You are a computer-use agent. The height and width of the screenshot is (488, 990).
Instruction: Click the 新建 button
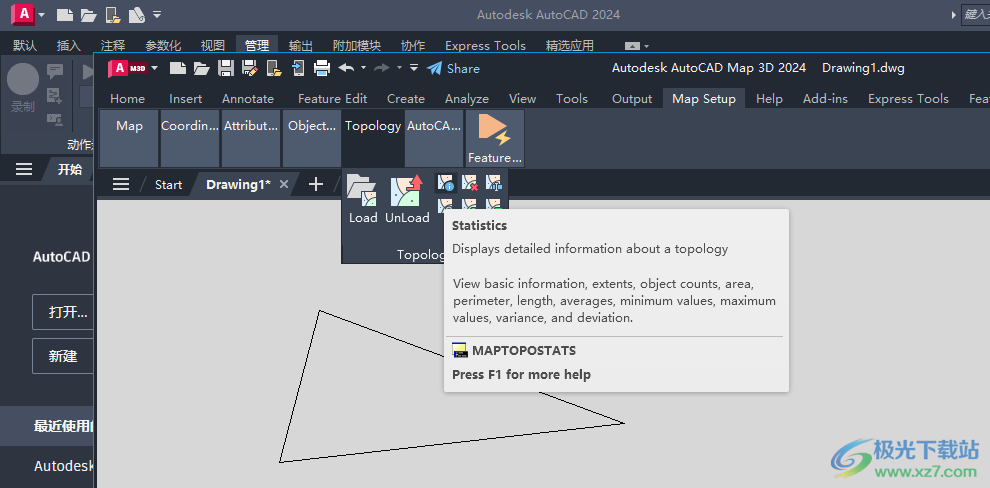coord(63,356)
